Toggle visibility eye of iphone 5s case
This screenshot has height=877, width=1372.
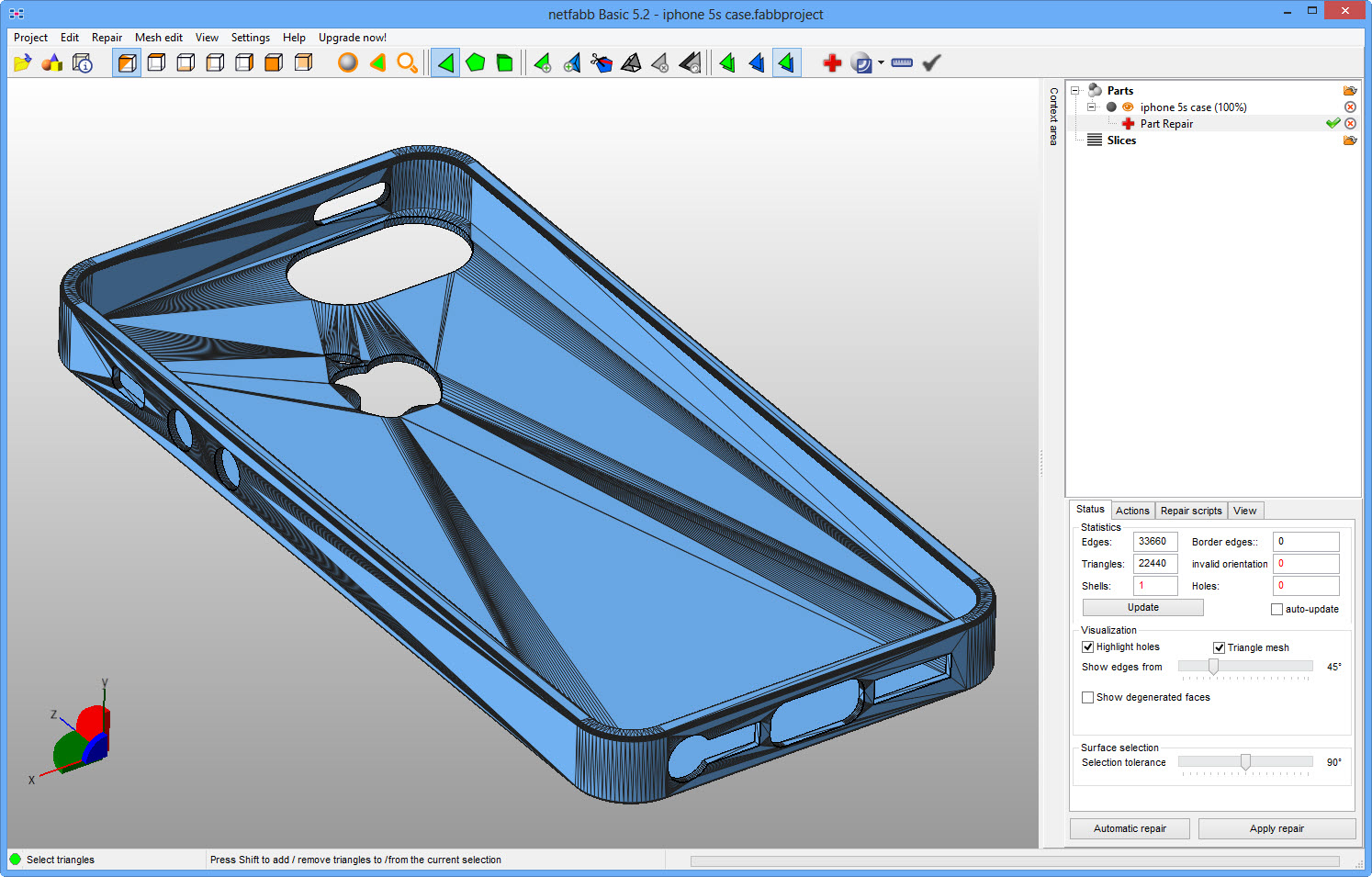pyautogui.click(x=1128, y=107)
